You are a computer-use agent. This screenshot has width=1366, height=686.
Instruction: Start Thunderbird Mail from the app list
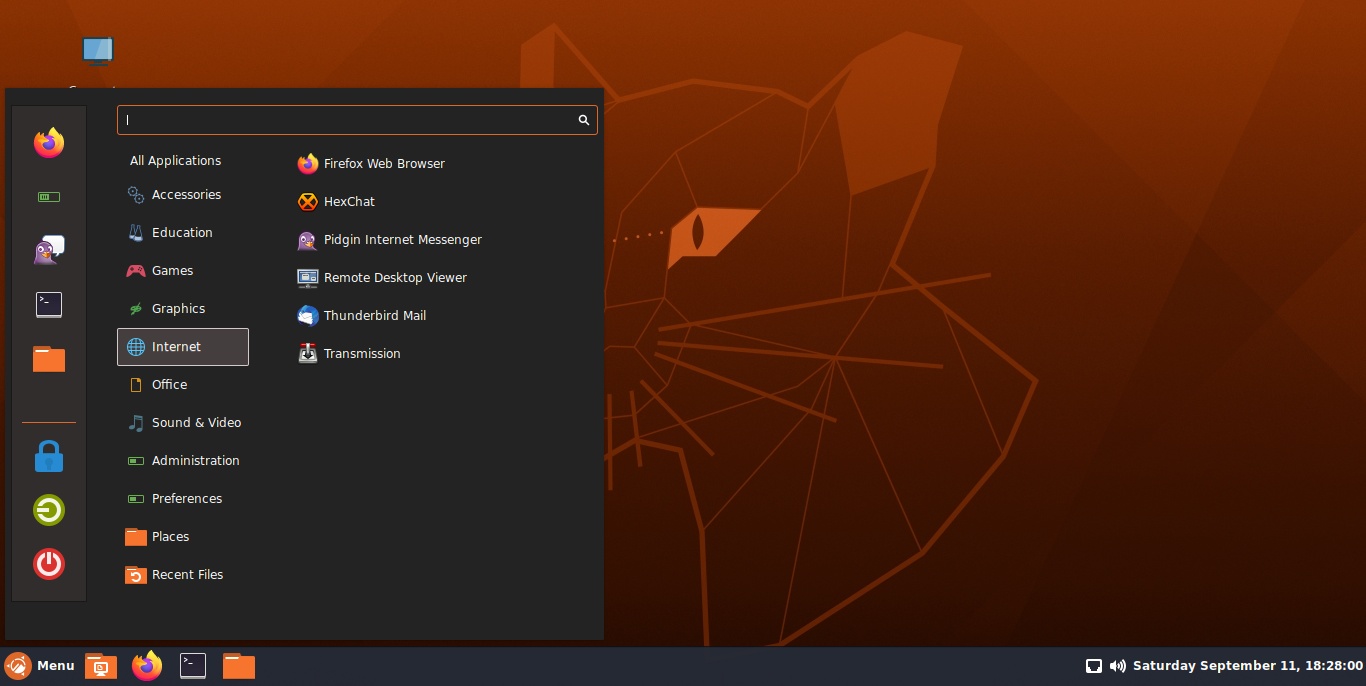374,316
